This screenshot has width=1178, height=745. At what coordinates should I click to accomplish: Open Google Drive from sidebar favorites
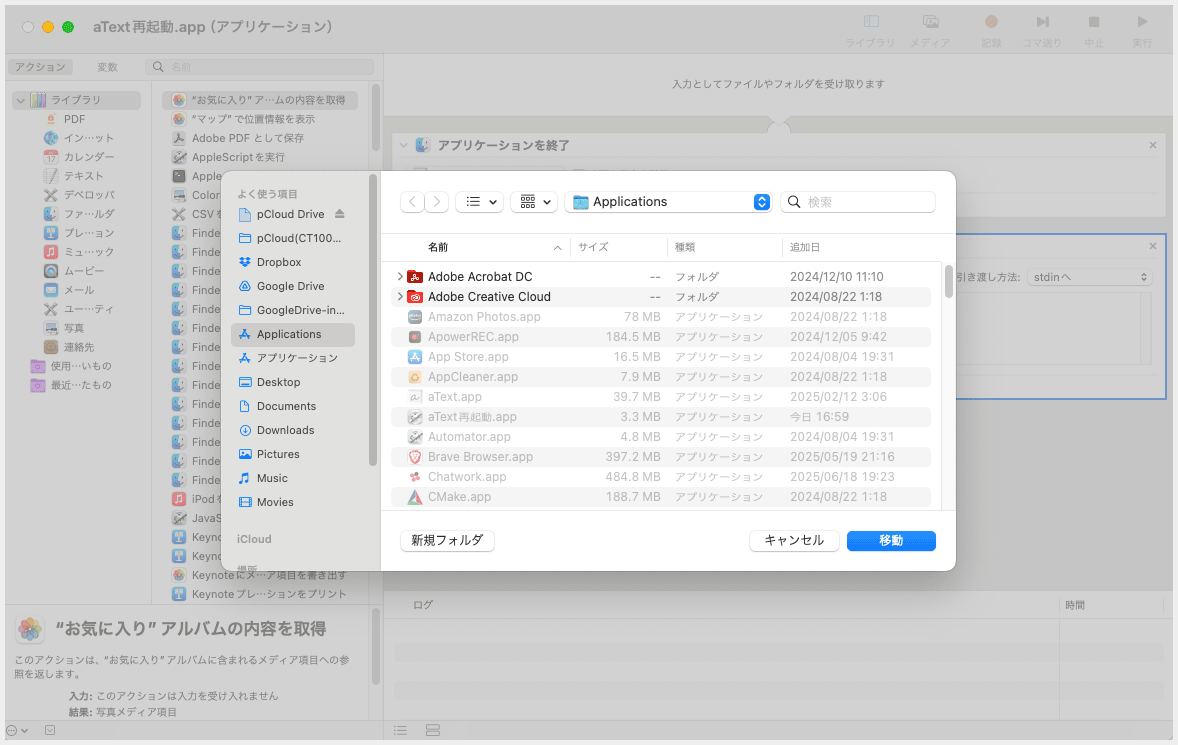(x=290, y=286)
